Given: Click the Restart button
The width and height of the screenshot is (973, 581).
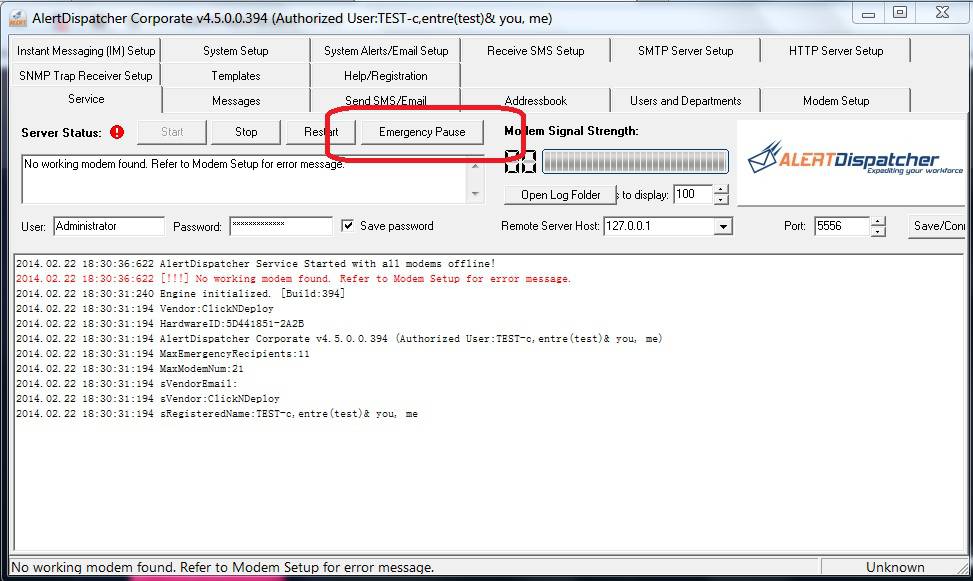Looking at the screenshot, I should [x=321, y=132].
